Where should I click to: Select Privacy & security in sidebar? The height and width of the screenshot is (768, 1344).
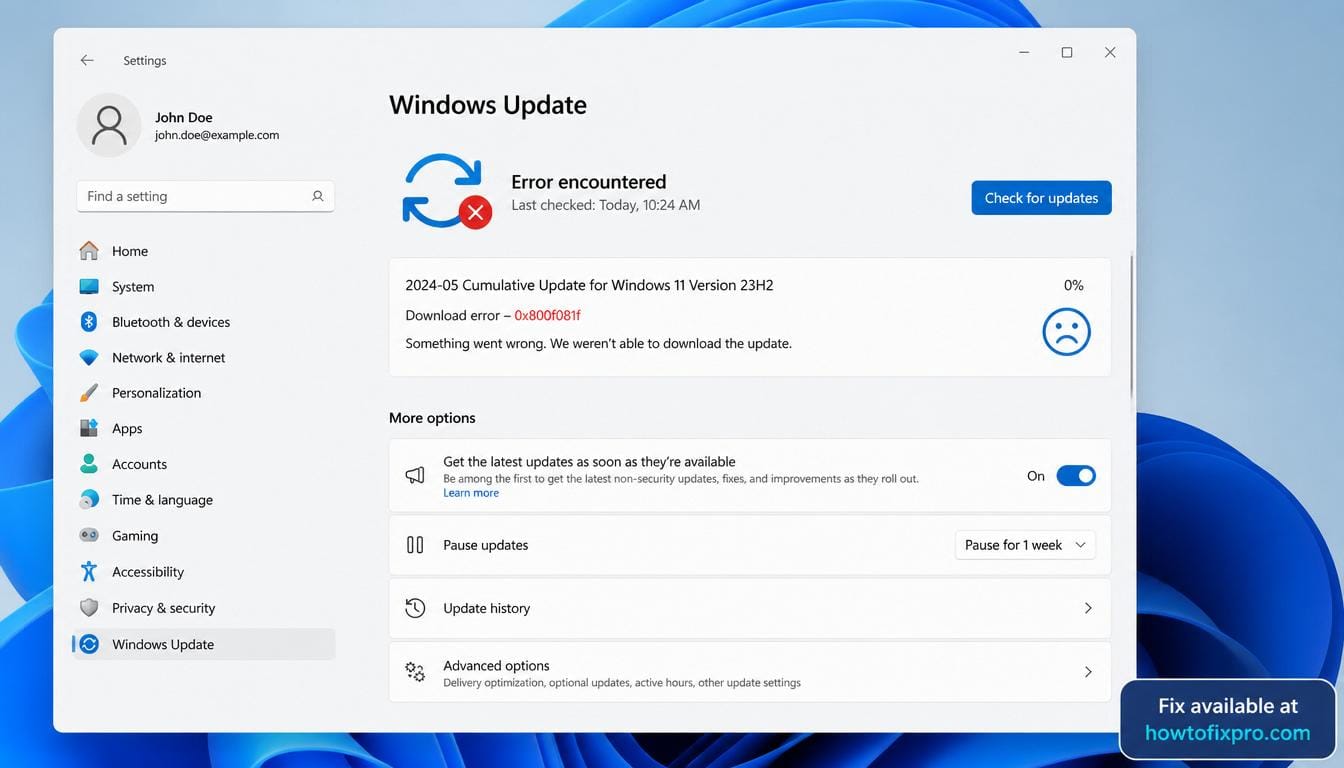202,608
